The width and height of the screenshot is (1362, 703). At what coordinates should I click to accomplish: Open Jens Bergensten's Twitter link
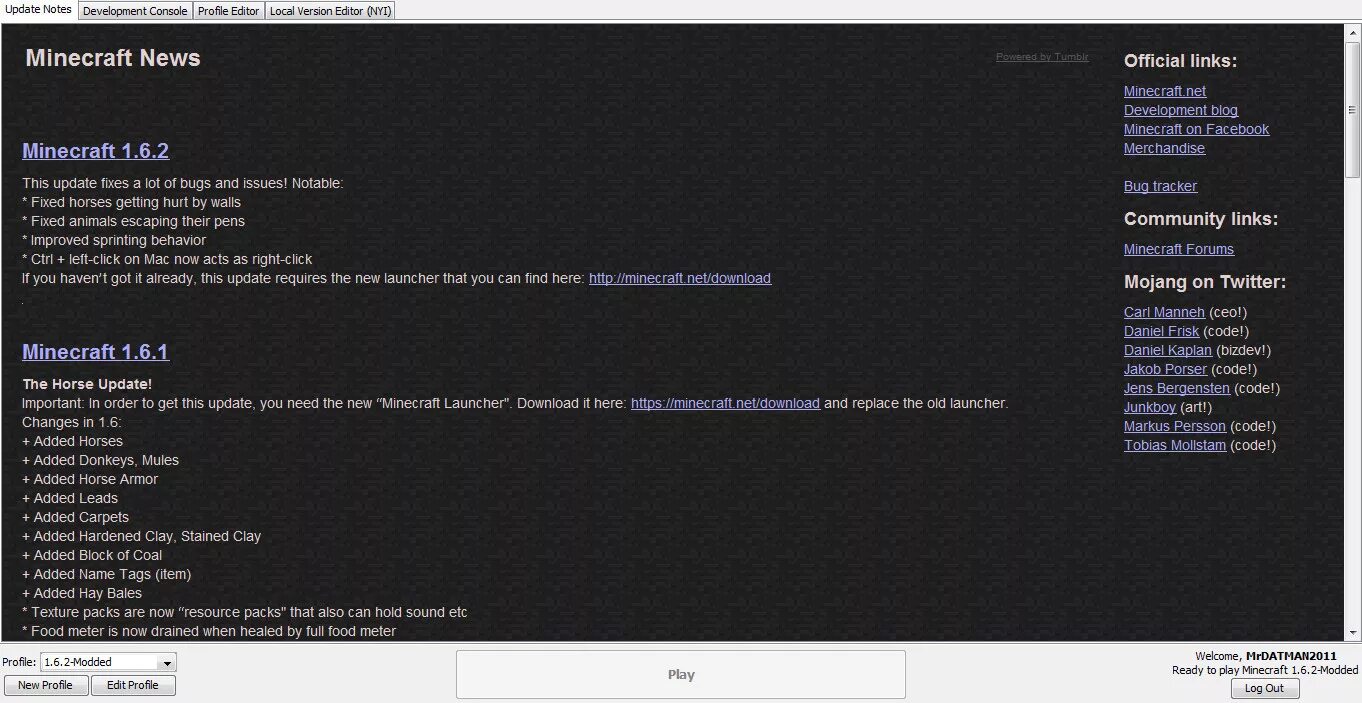click(x=1177, y=388)
